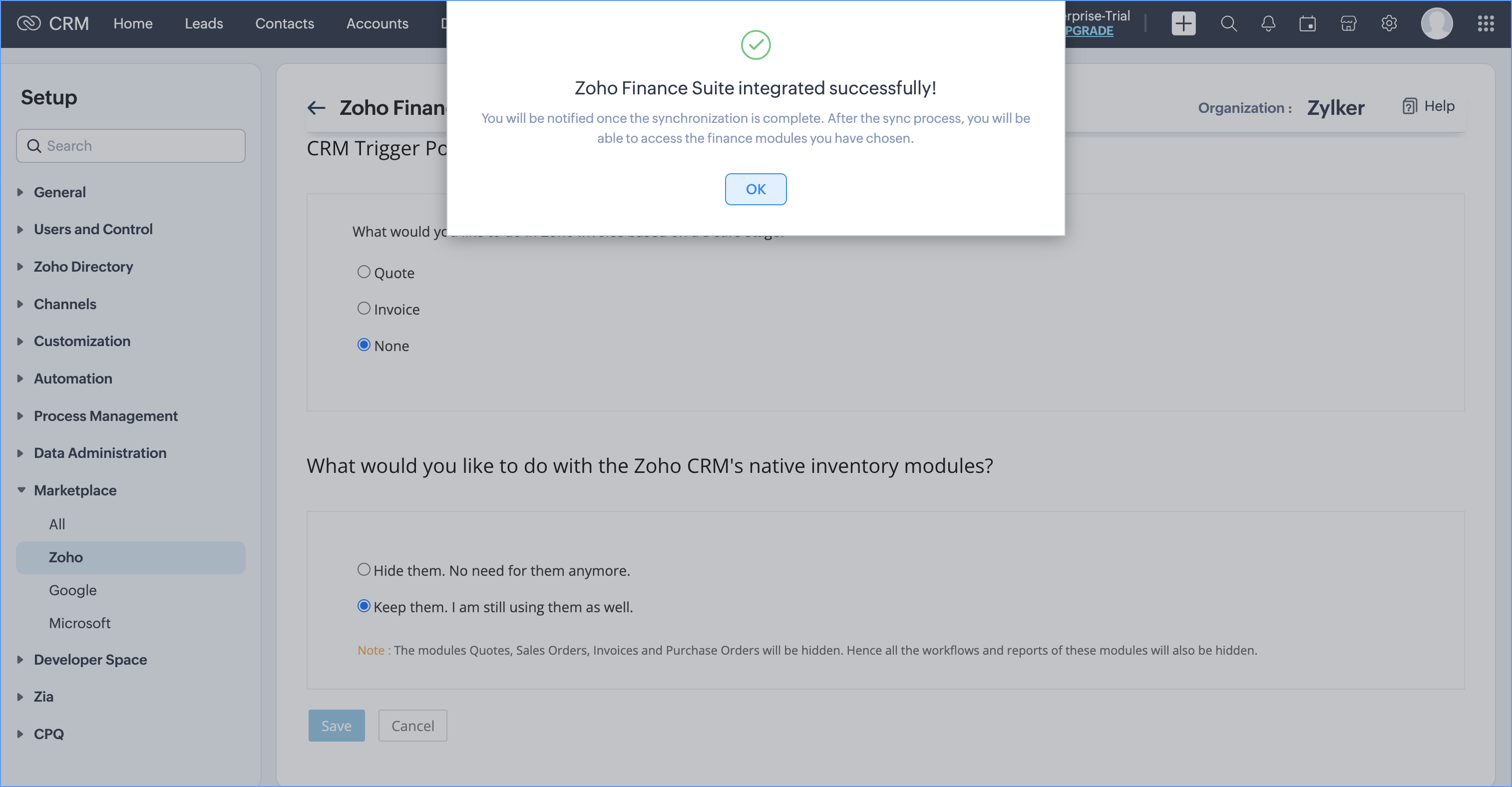The width and height of the screenshot is (1512, 787).
Task: Select the Quote radio button
Action: [x=364, y=272]
